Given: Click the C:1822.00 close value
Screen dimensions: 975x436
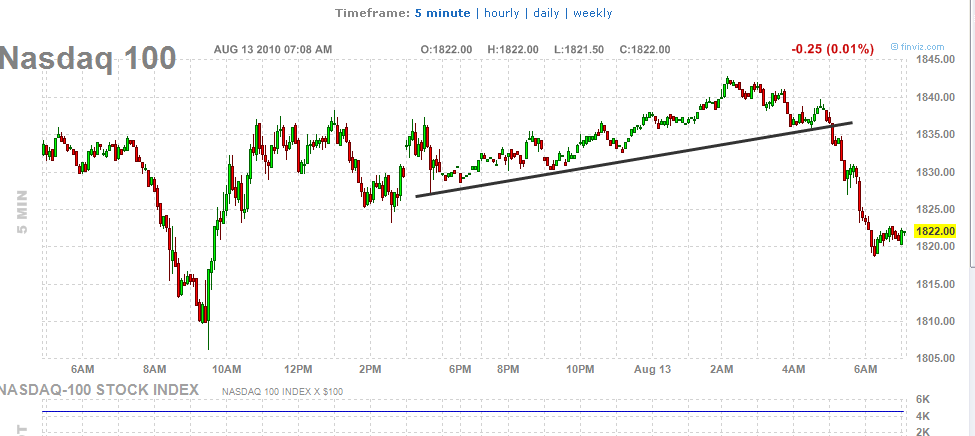Looking at the screenshot, I should click(x=645, y=50).
